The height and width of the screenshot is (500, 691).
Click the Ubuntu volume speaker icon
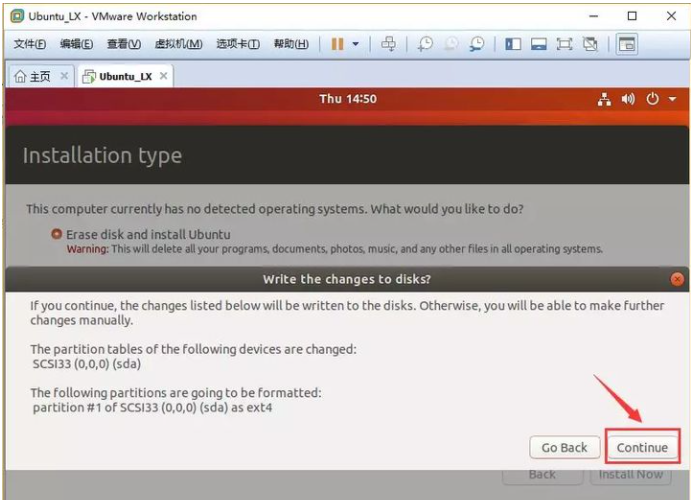pos(628,99)
